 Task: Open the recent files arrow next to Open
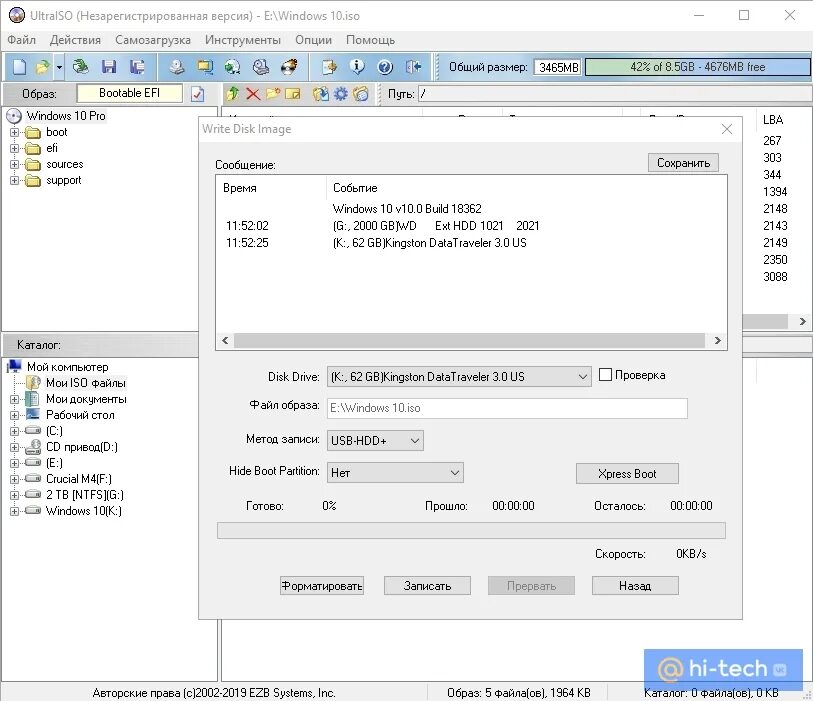pos(59,67)
